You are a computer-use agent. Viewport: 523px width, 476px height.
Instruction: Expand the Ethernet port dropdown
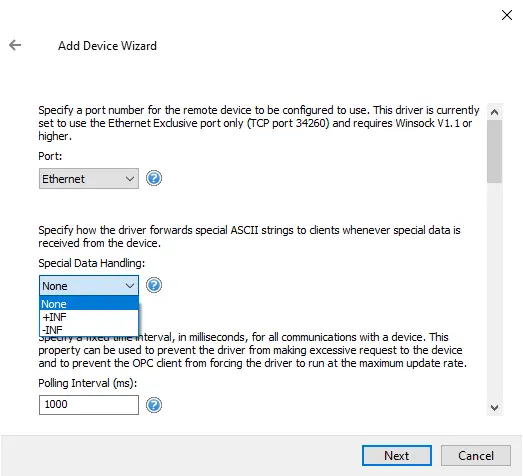(x=89, y=178)
